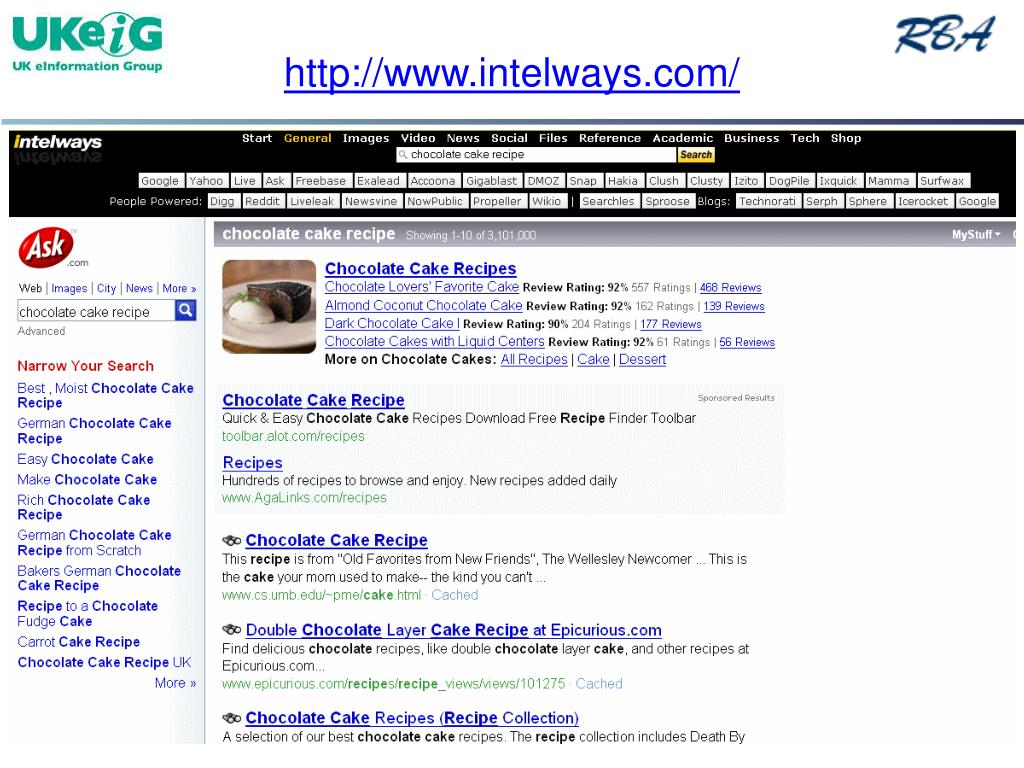The image size is (1024, 768).
Task: Choose the Surfwax engine button
Action: (942, 181)
